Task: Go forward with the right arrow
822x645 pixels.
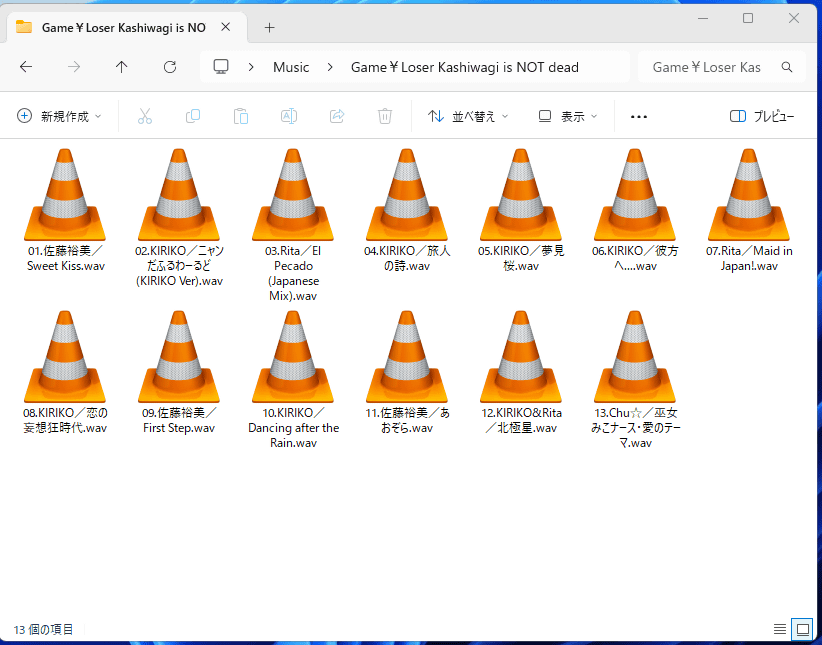Action: coord(74,67)
